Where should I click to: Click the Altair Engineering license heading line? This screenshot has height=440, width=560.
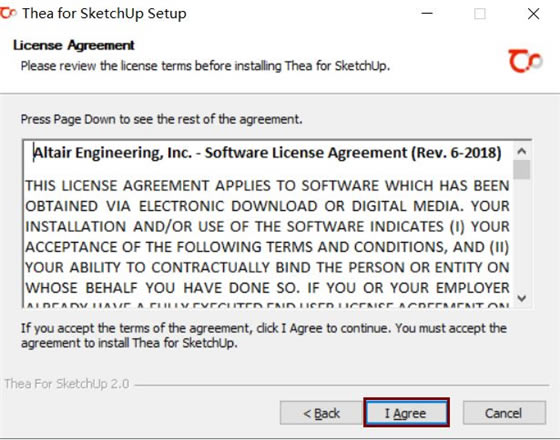point(267,153)
